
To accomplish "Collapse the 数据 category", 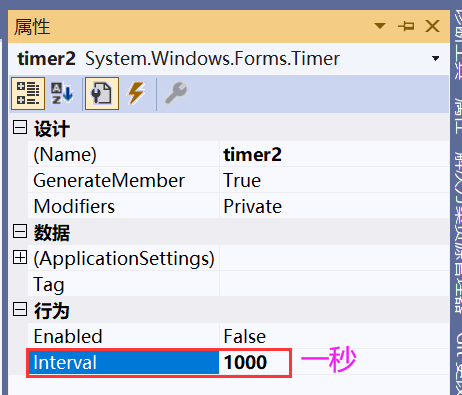I will 20,231.
